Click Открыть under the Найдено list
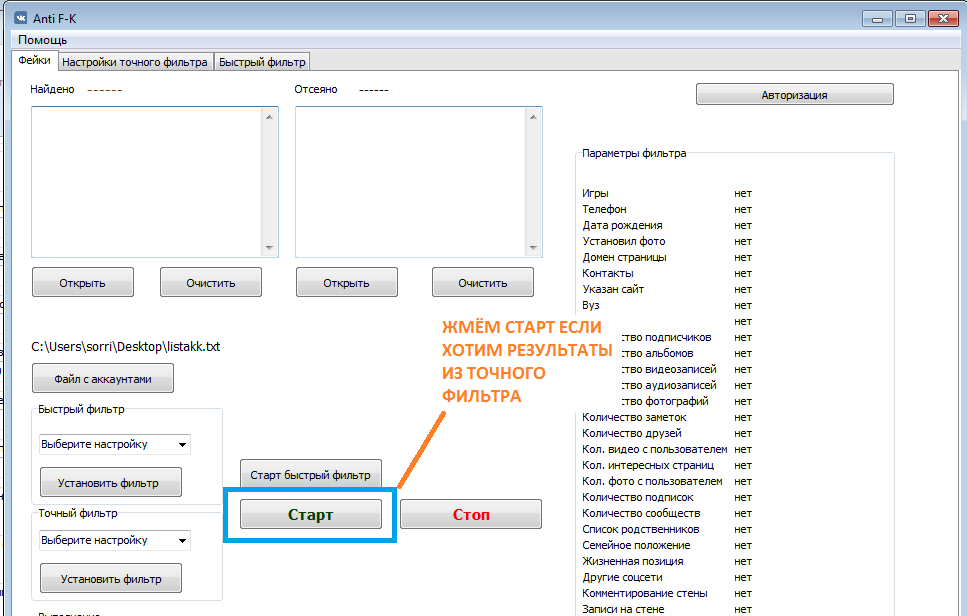967x616 pixels. click(83, 282)
